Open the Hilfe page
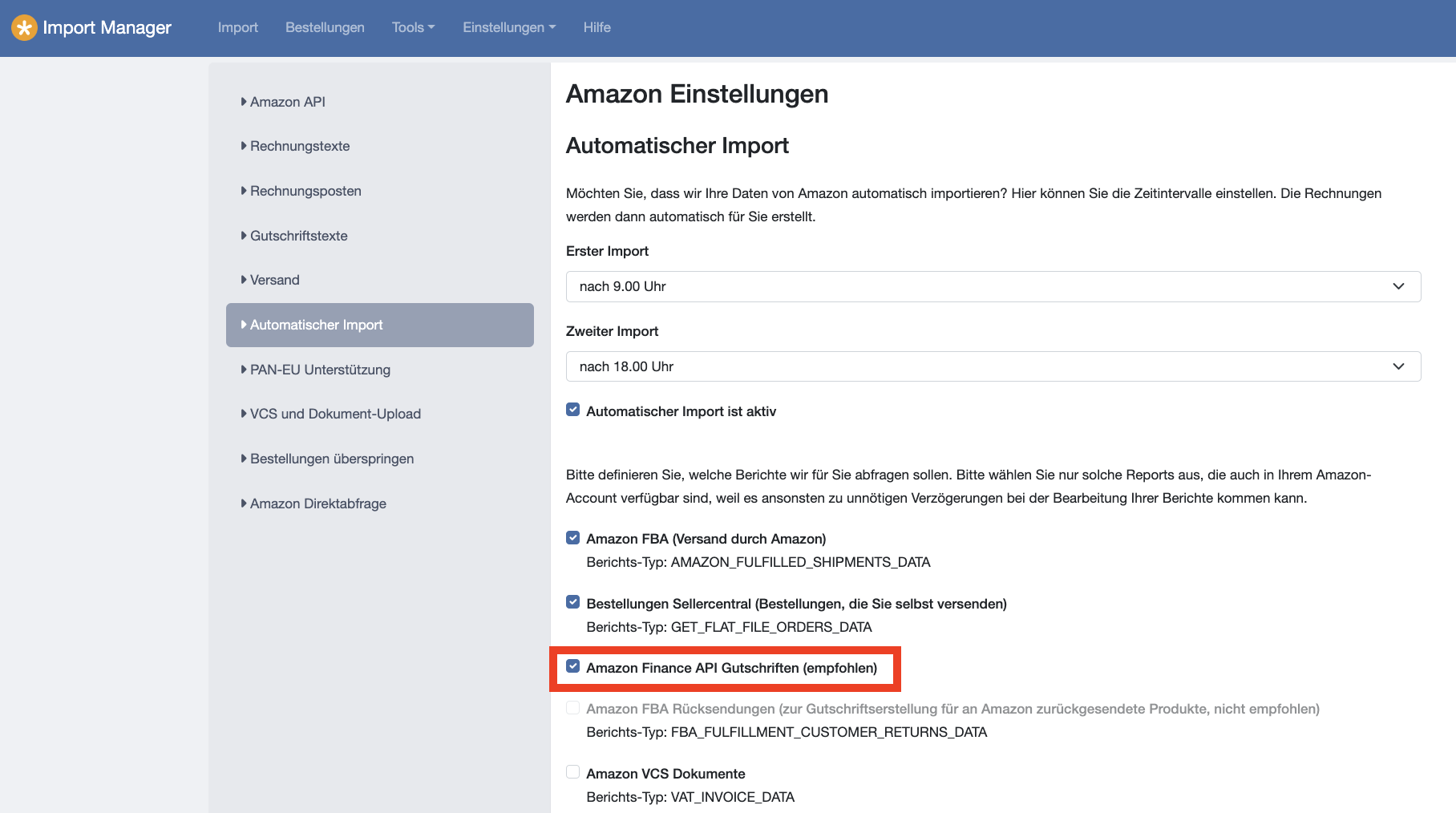Screen dimensions: 1456x813 pos(597,27)
